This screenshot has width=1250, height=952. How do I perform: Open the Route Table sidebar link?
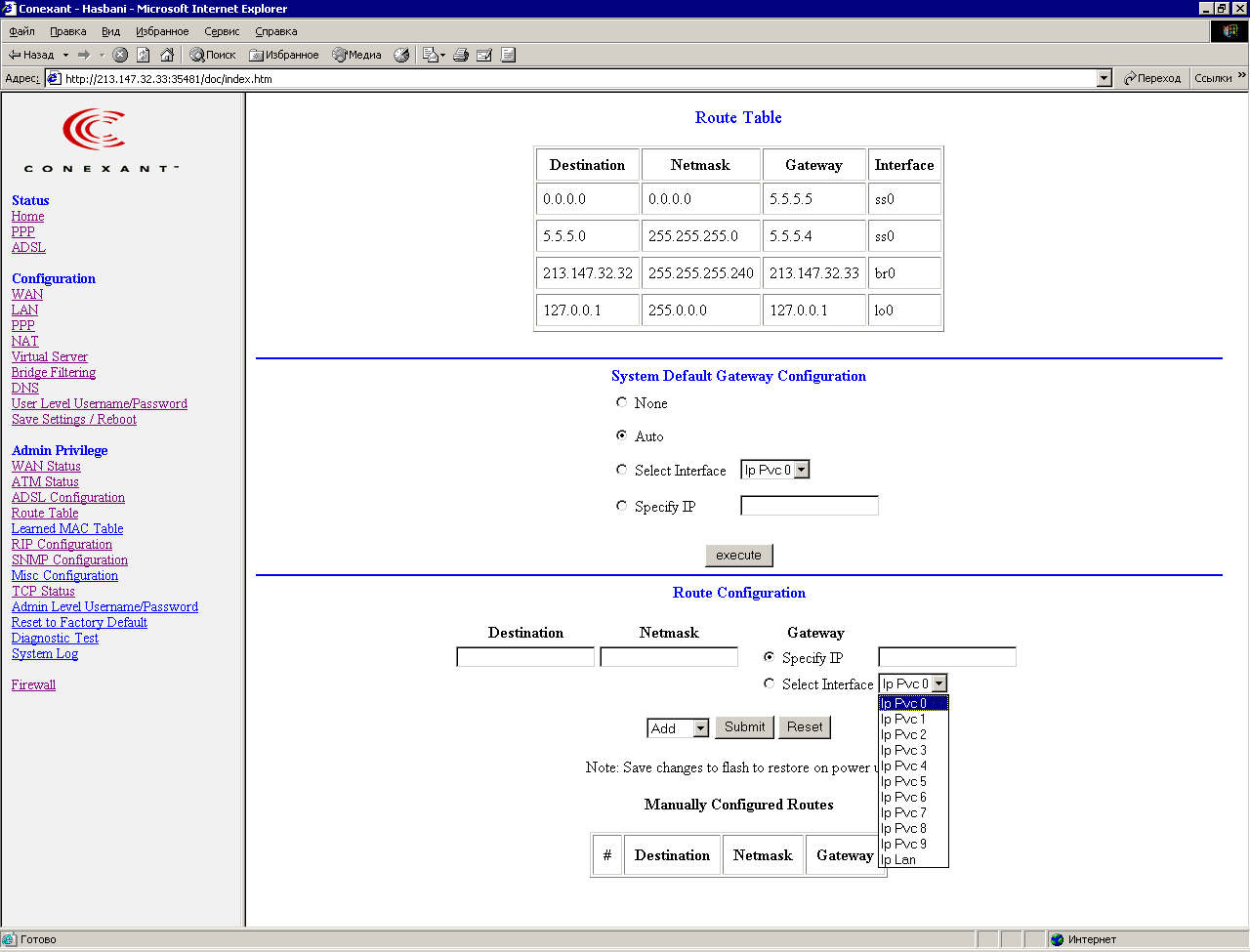[45, 513]
